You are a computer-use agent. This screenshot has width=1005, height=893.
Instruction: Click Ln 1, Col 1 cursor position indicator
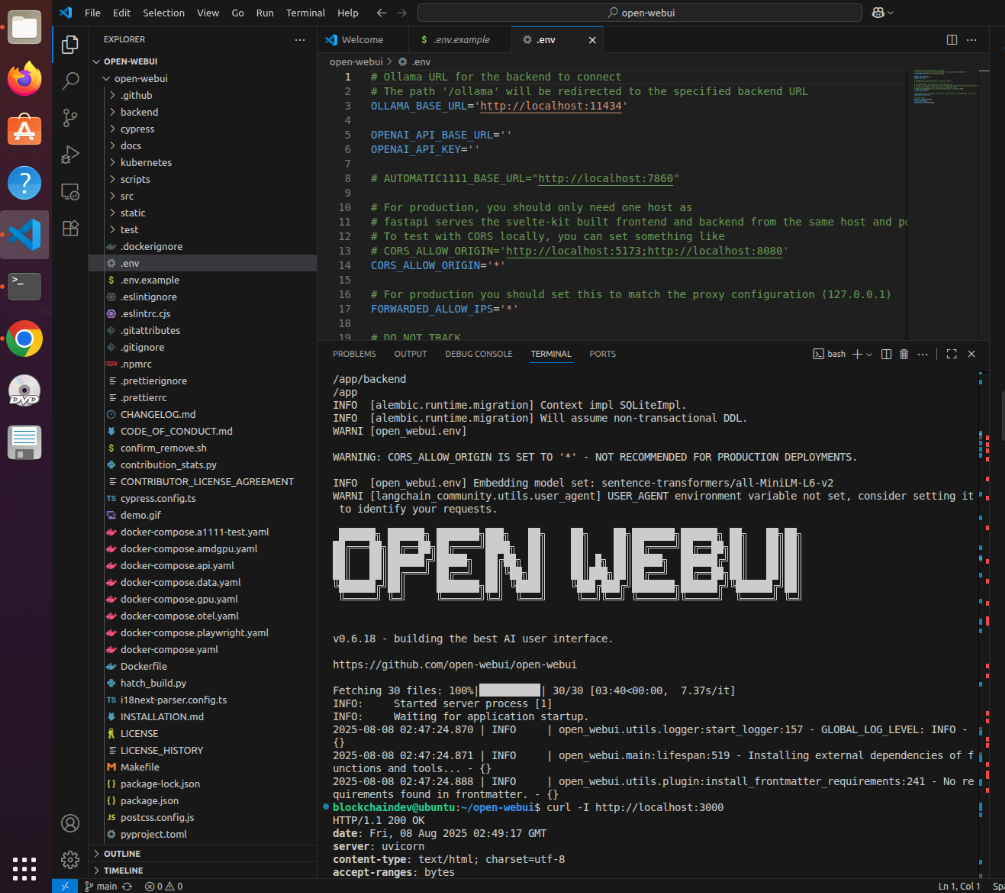pos(959,886)
